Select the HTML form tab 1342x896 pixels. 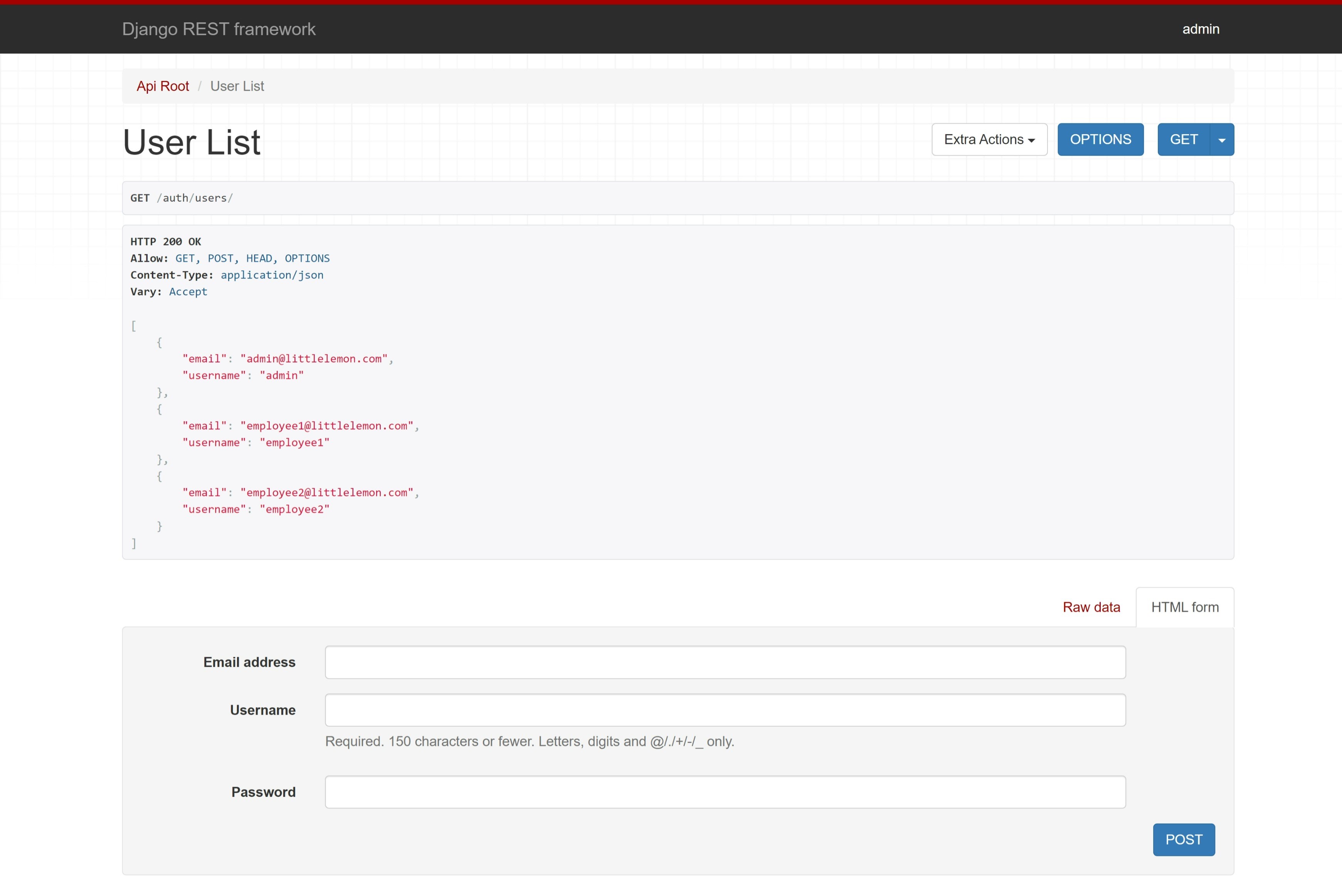click(1184, 607)
